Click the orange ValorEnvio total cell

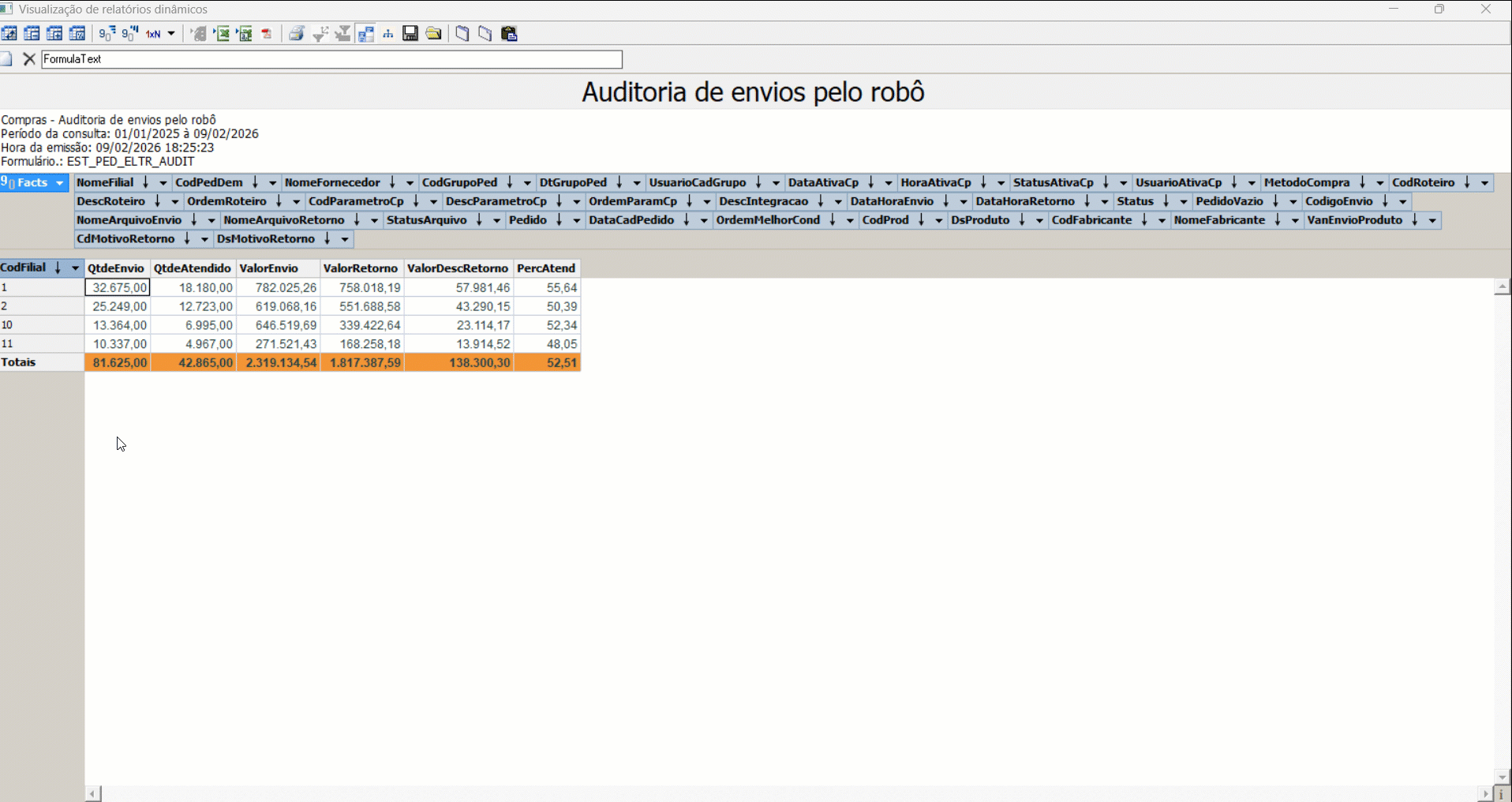pyautogui.click(x=279, y=362)
